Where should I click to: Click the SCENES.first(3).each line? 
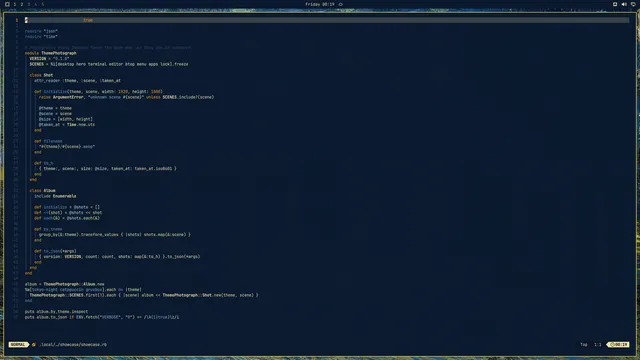(144, 295)
